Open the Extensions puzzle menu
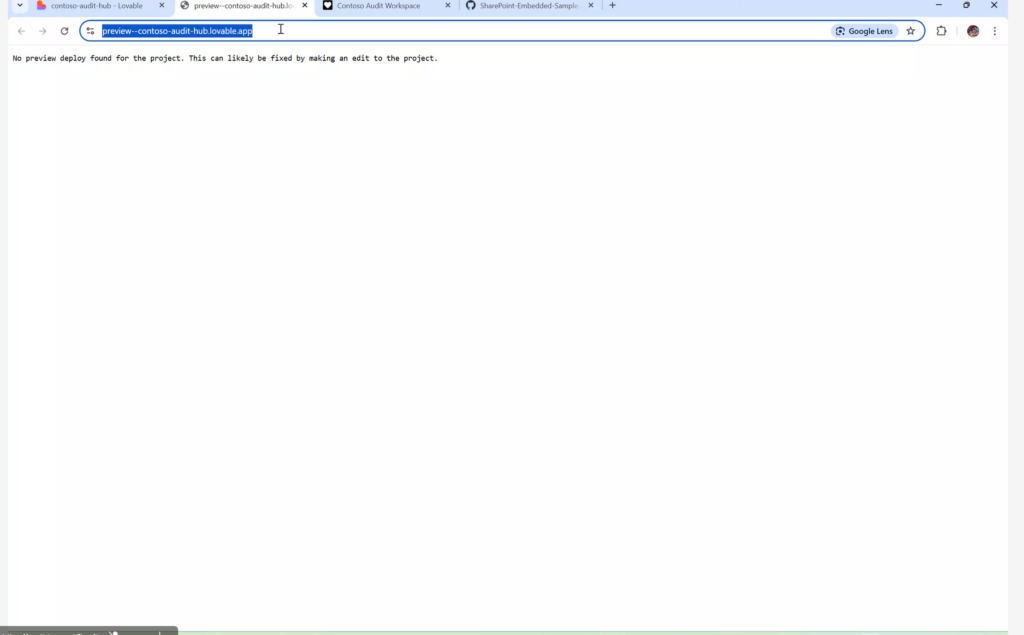The image size is (1024, 635). pyautogui.click(x=941, y=31)
